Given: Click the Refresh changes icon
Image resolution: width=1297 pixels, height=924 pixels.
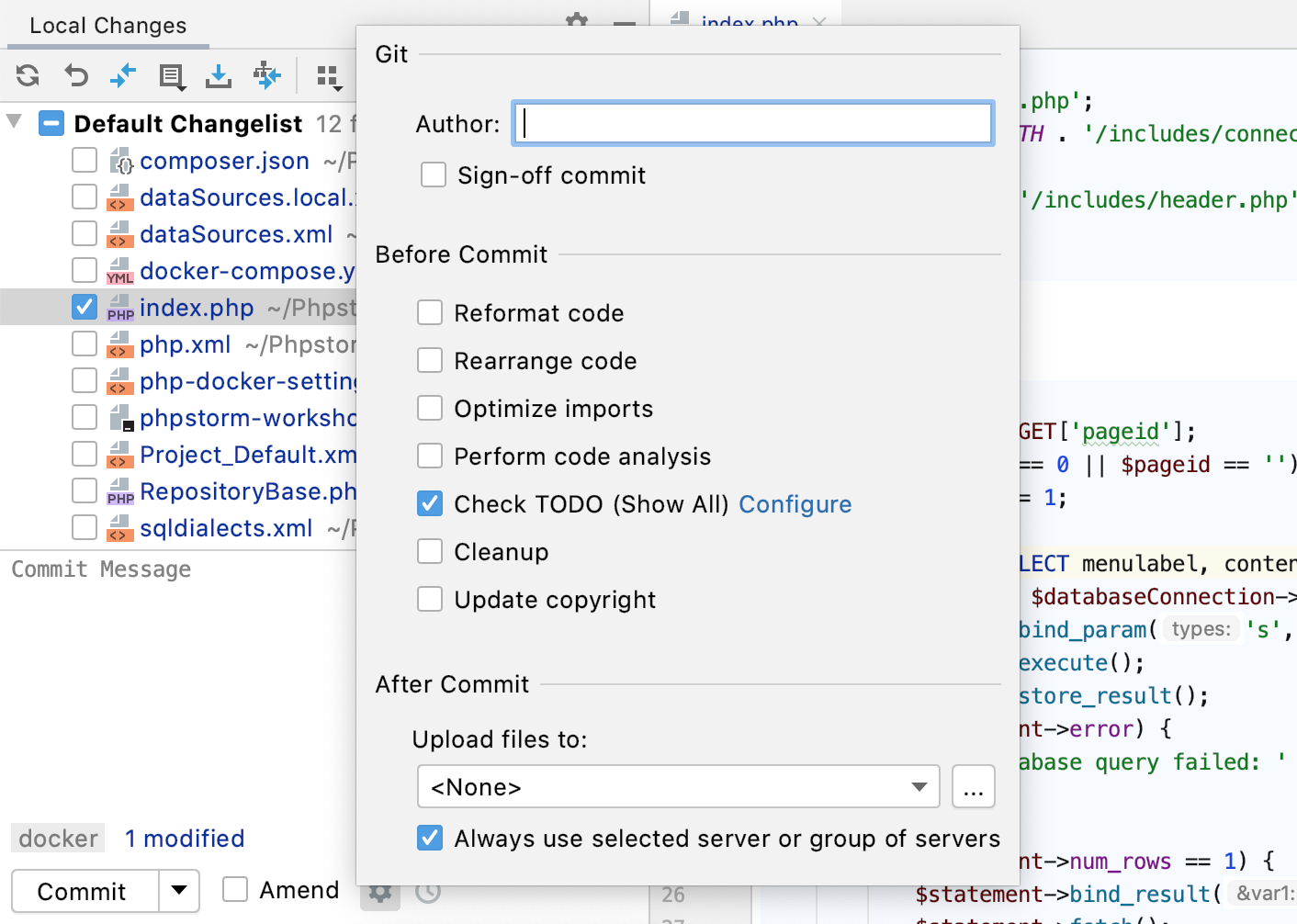Looking at the screenshot, I should tap(28, 75).
